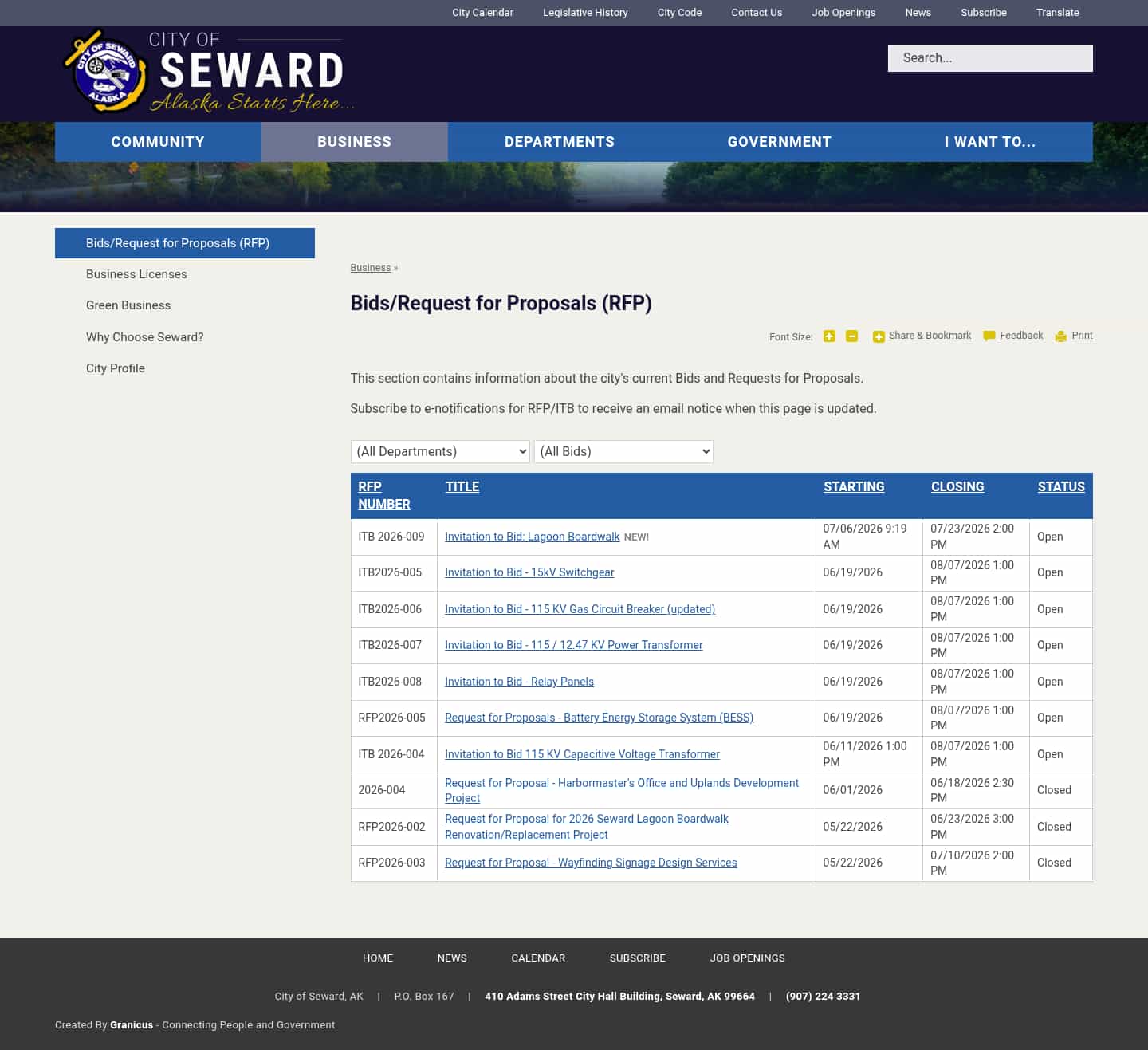Click the Granicus link in footer
Viewport: 1148px width, 1050px height.
[132, 1025]
